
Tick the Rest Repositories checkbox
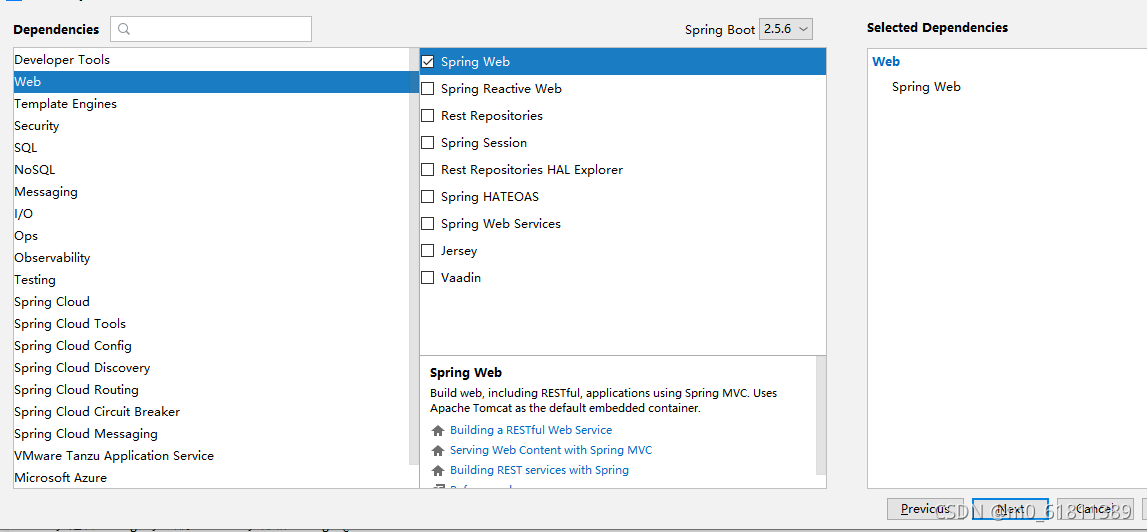428,116
